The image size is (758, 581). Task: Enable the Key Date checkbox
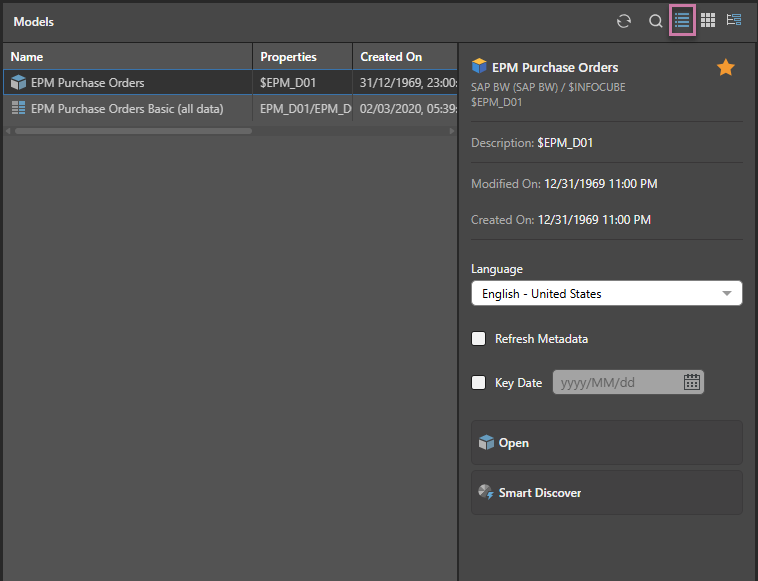point(479,382)
